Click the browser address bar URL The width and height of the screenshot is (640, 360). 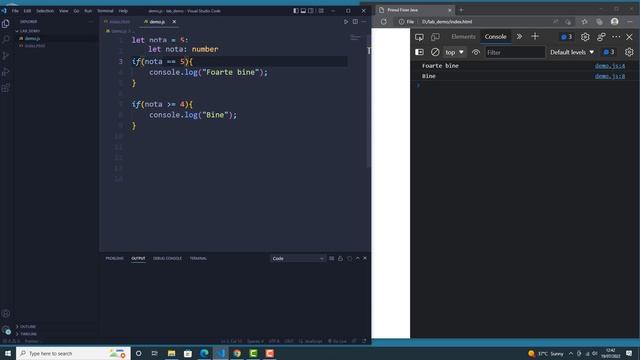447,22
